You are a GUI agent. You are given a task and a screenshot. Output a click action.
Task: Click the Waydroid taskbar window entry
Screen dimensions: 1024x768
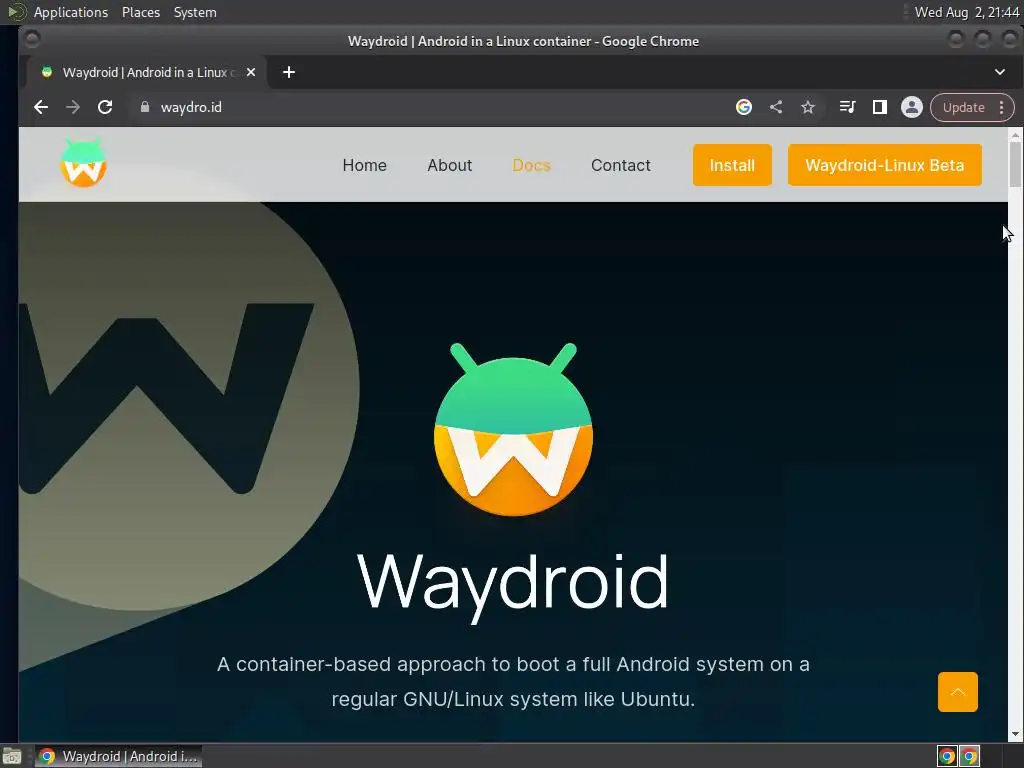pyautogui.click(x=118, y=756)
